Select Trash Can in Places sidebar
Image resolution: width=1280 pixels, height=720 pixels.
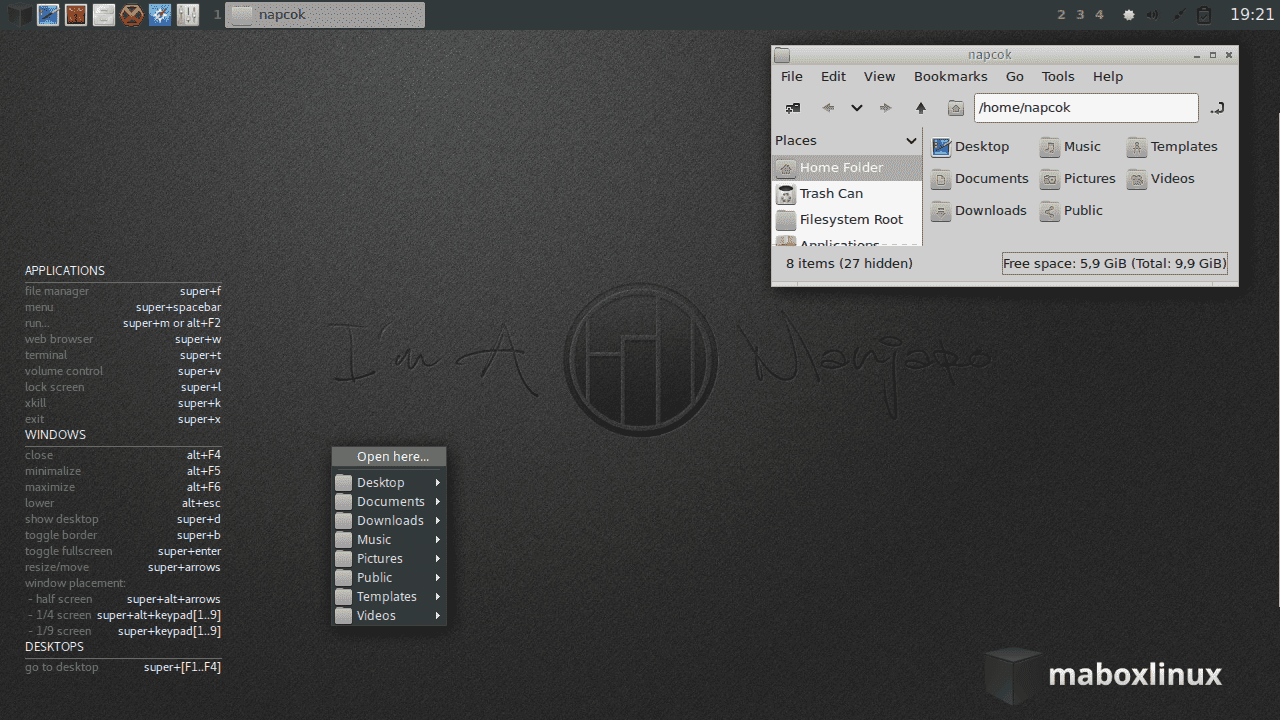pyautogui.click(x=830, y=193)
